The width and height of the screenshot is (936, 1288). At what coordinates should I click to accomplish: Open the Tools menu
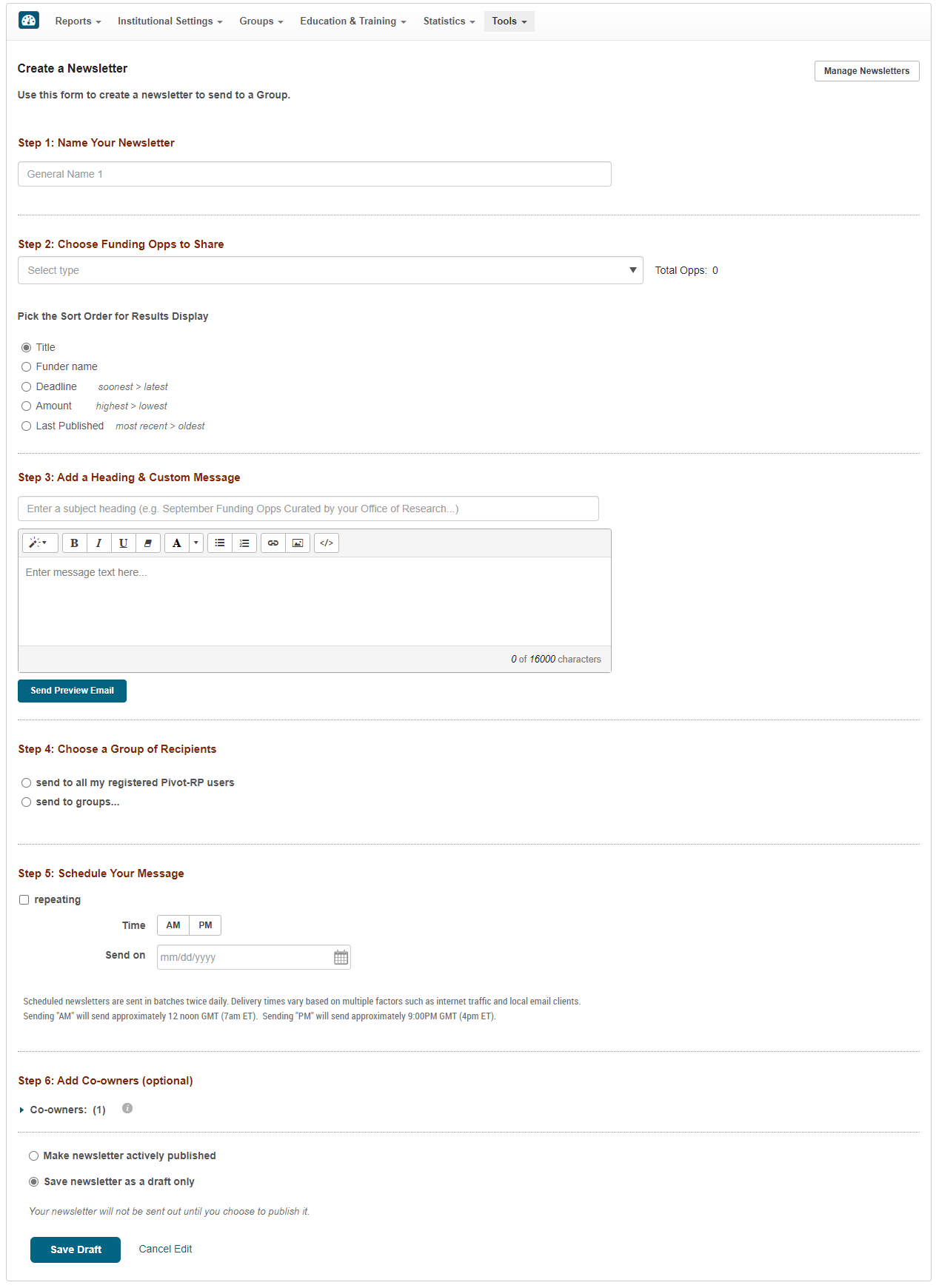click(x=509, y=21)
